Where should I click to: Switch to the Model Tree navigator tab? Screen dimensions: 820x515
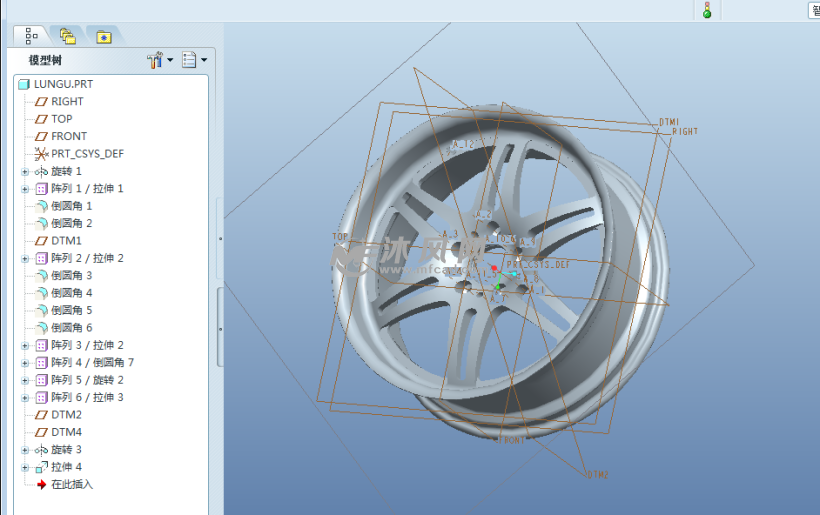pos(31,36)
